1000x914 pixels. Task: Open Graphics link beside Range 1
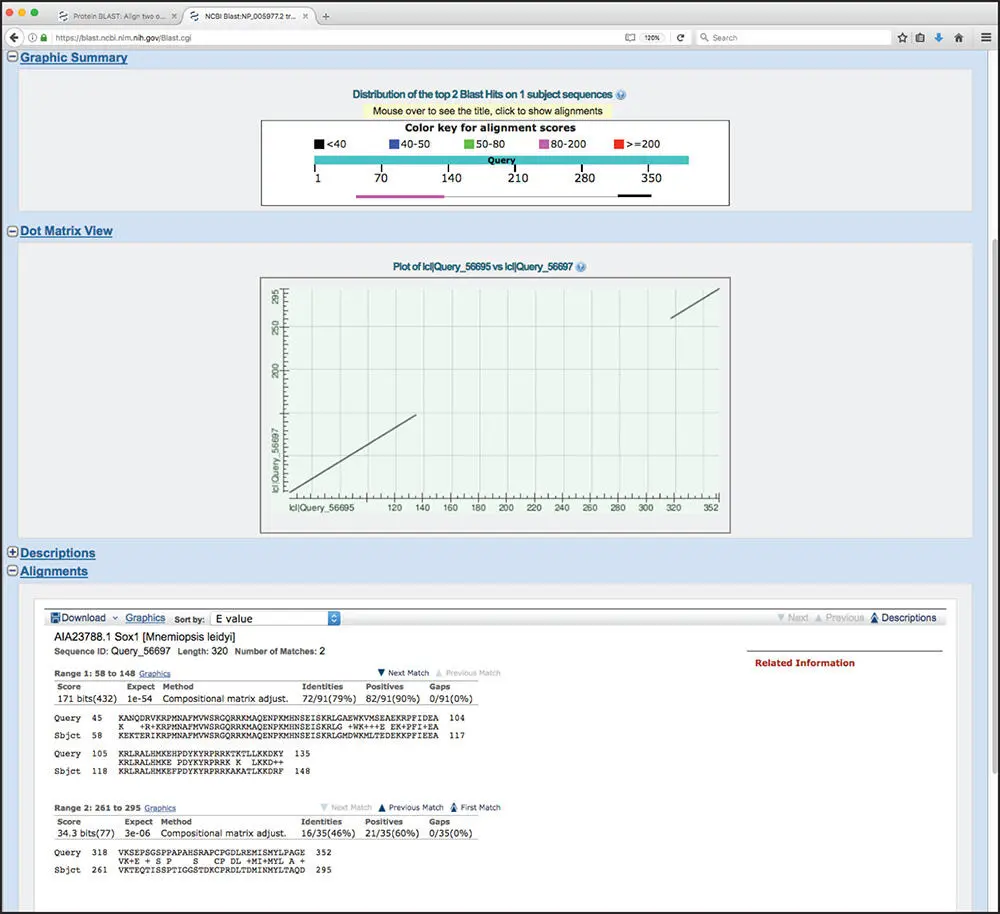point(154,674)
